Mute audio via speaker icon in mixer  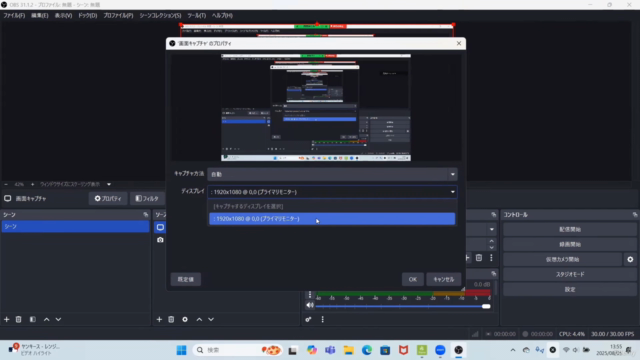pyautogui.click(x=310, y=305)
